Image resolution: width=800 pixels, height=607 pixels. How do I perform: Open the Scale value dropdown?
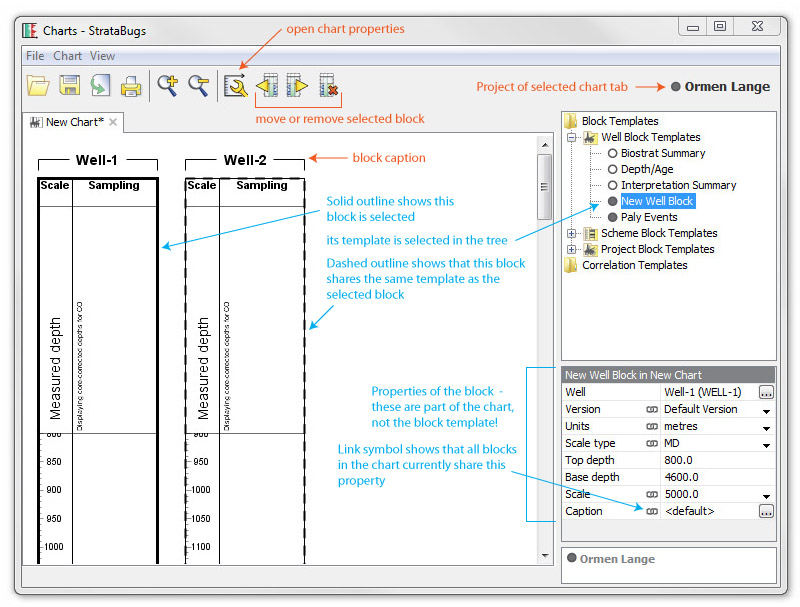point(766,496)
